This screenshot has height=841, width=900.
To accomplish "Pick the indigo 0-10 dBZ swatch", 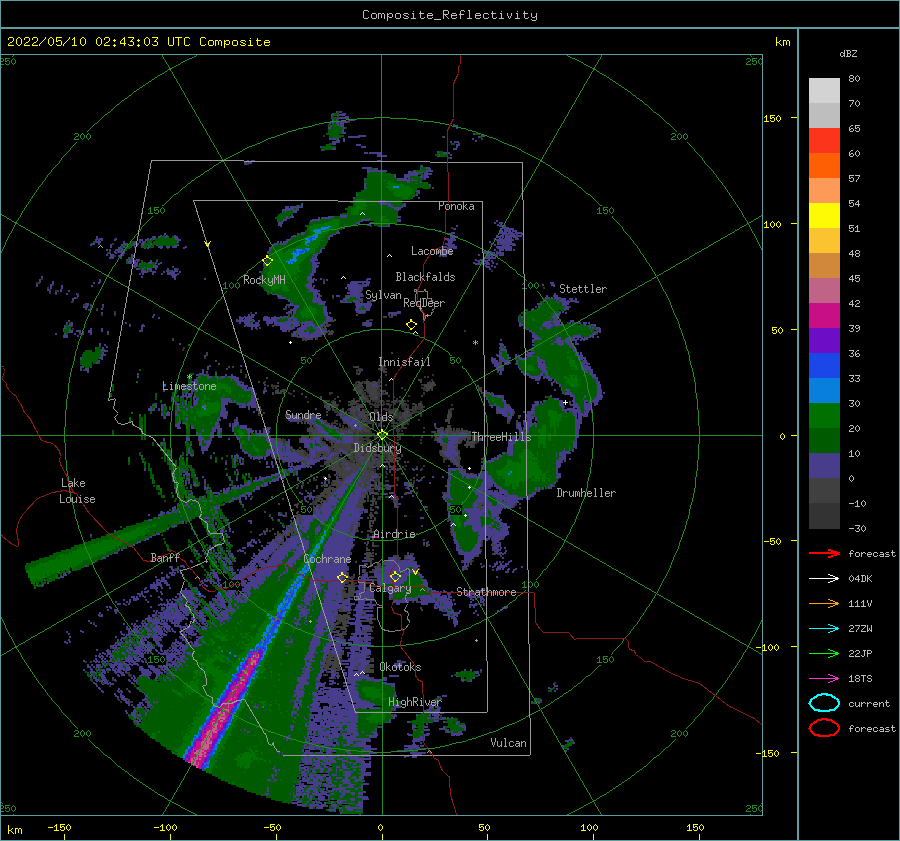I will click(824, 465).
